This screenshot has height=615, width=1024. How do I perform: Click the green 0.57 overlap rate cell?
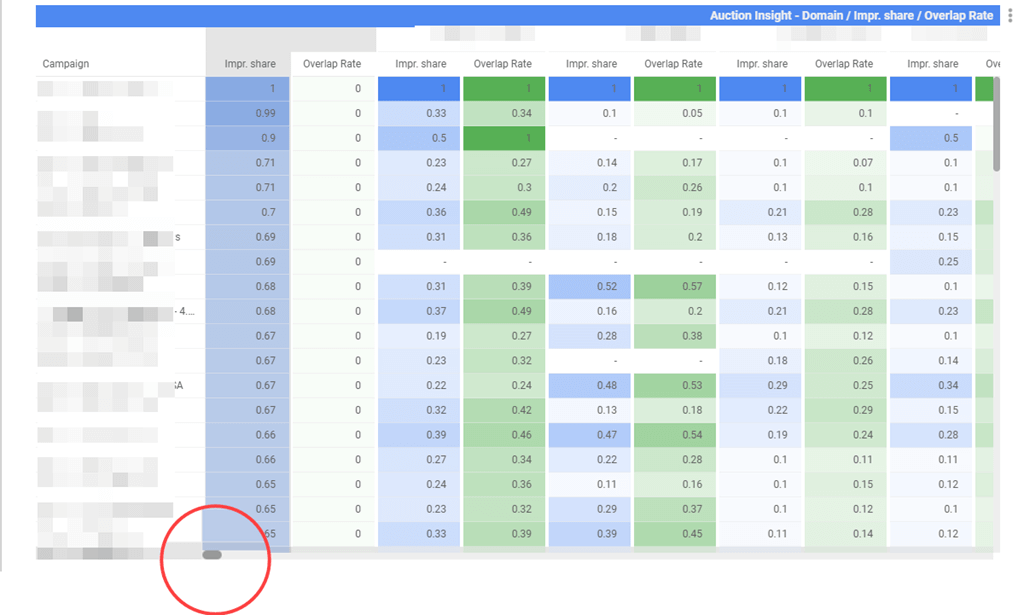coord(674,286)
